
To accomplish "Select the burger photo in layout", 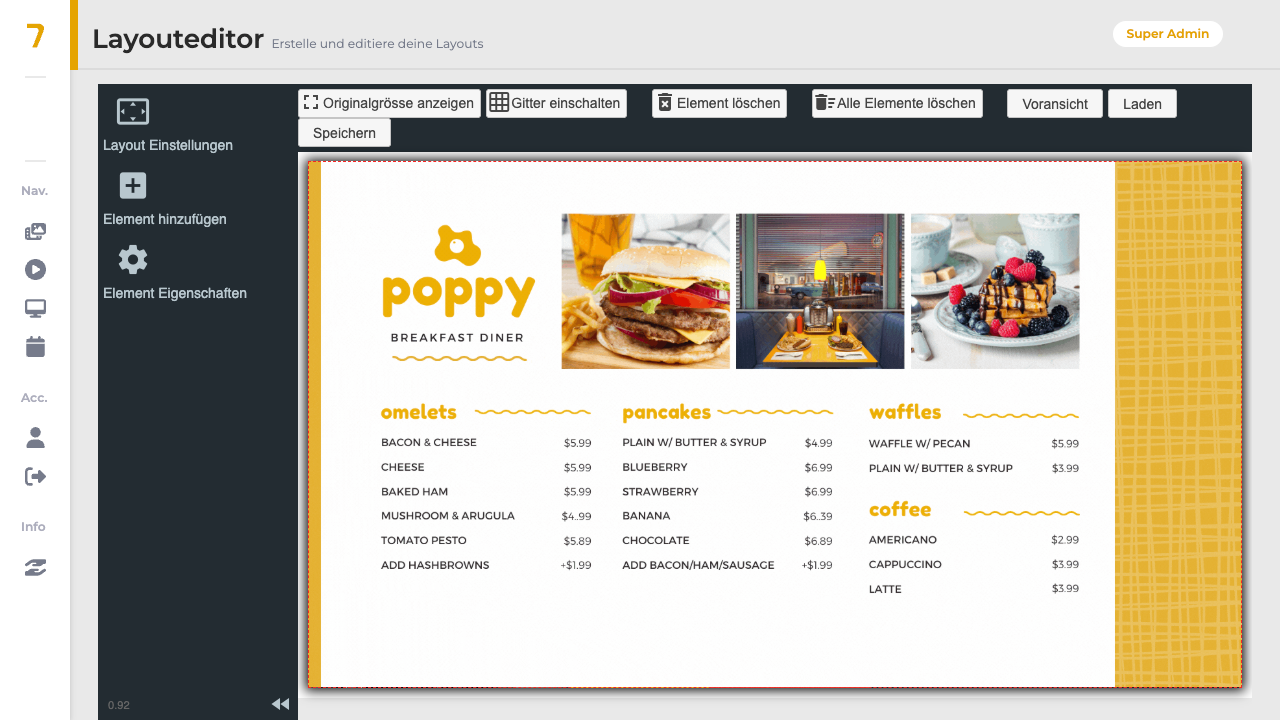I will [646, 291].
